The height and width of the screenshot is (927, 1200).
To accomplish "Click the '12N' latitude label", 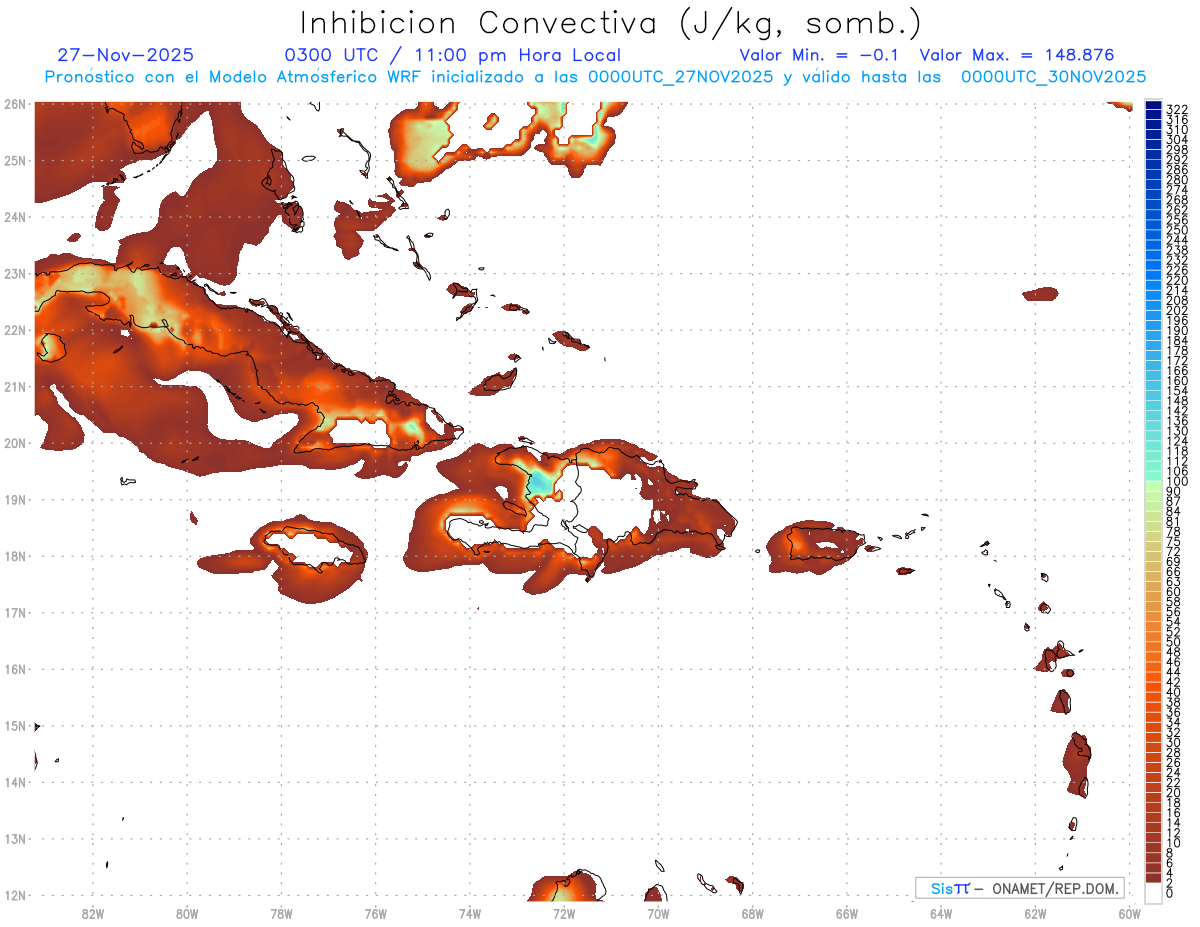I will (x=14, y=896).
